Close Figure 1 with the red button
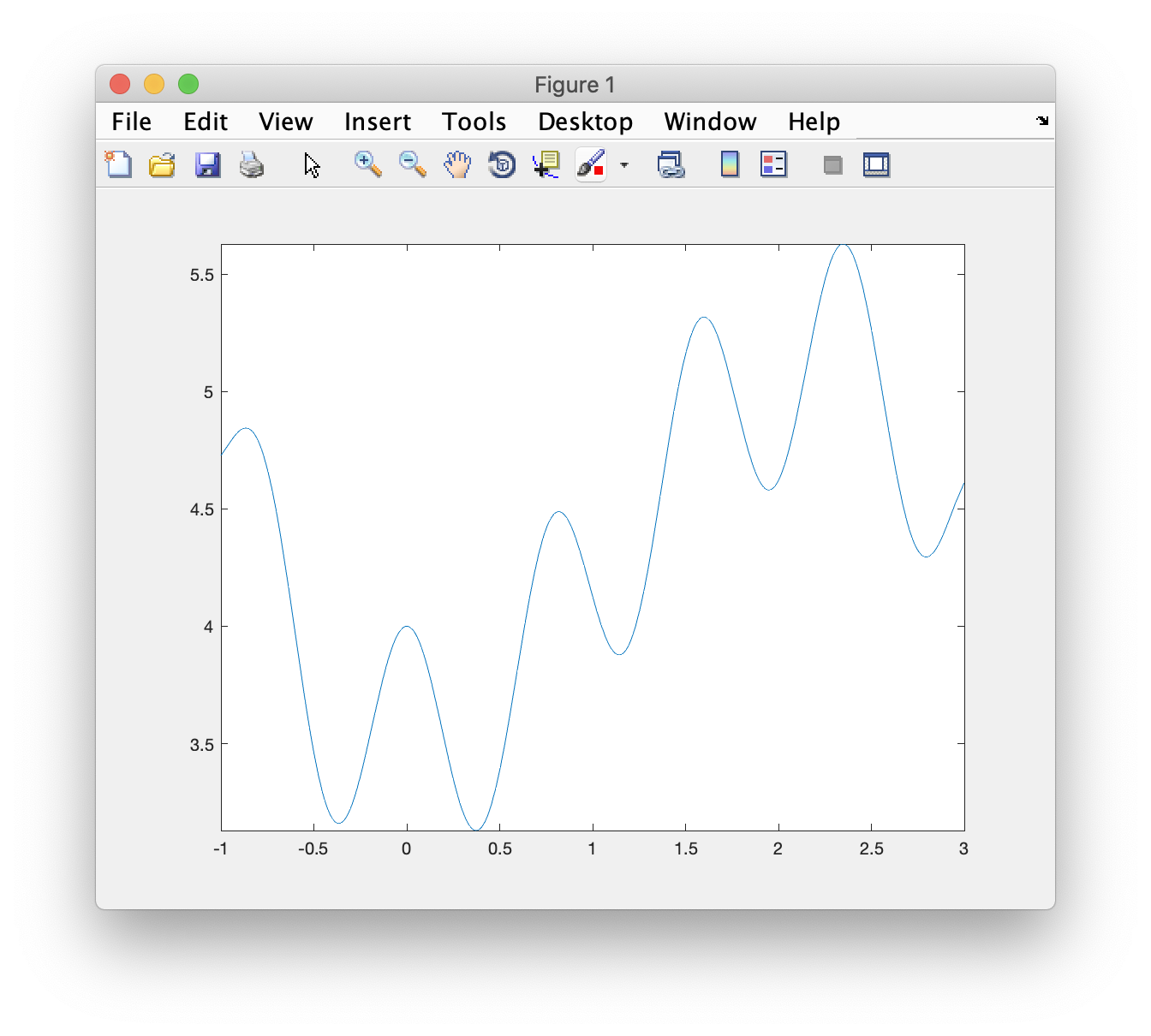Image resolution: width=1151 pixels, height=1036 pixels. tap(120, 84)
